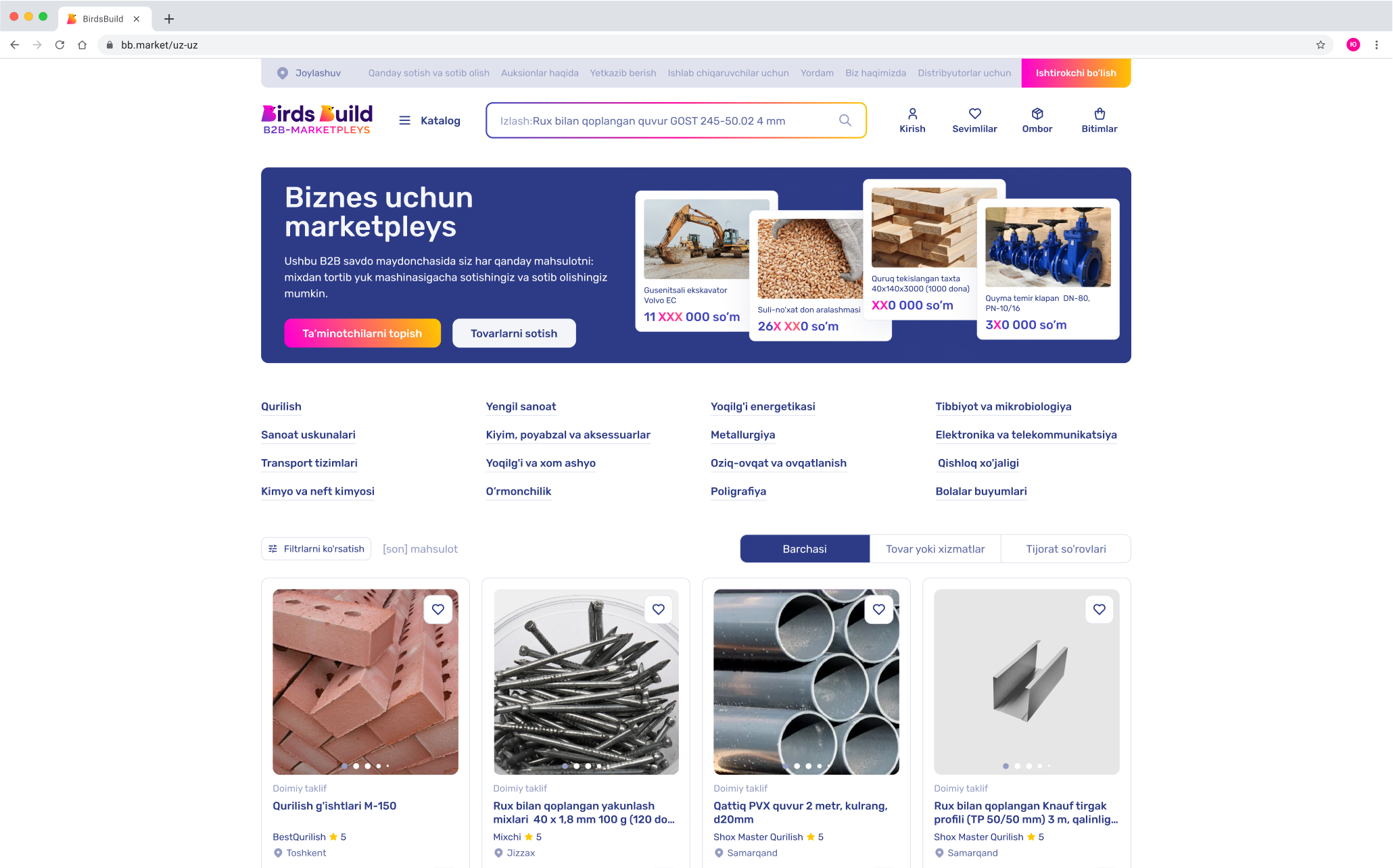Open Sevimlilar heart icon in header
1393x868 pixels.
click(x=974, y=114)
